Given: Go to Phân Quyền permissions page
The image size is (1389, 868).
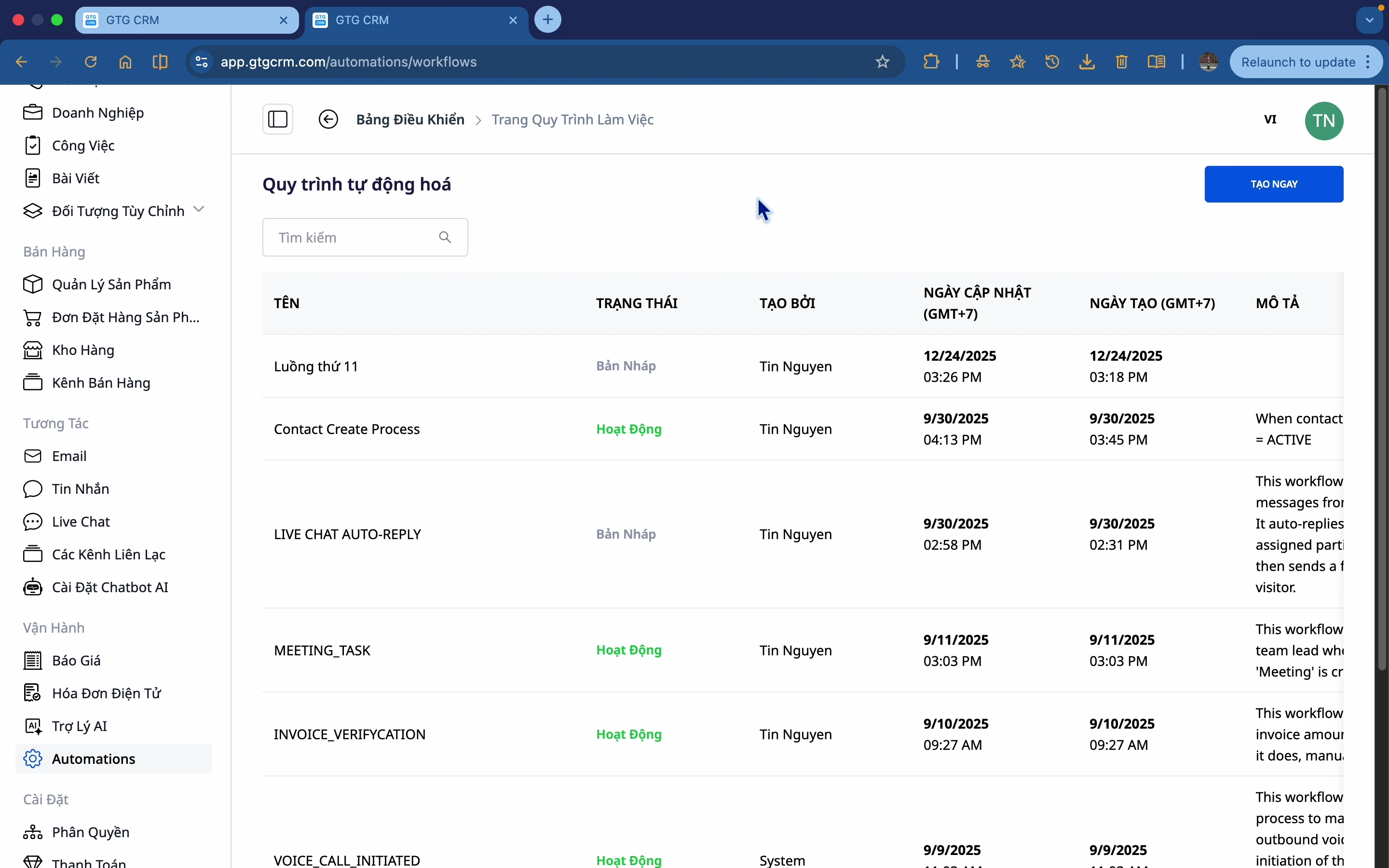Looking at the screenshot, I should [x=90, y=832].
